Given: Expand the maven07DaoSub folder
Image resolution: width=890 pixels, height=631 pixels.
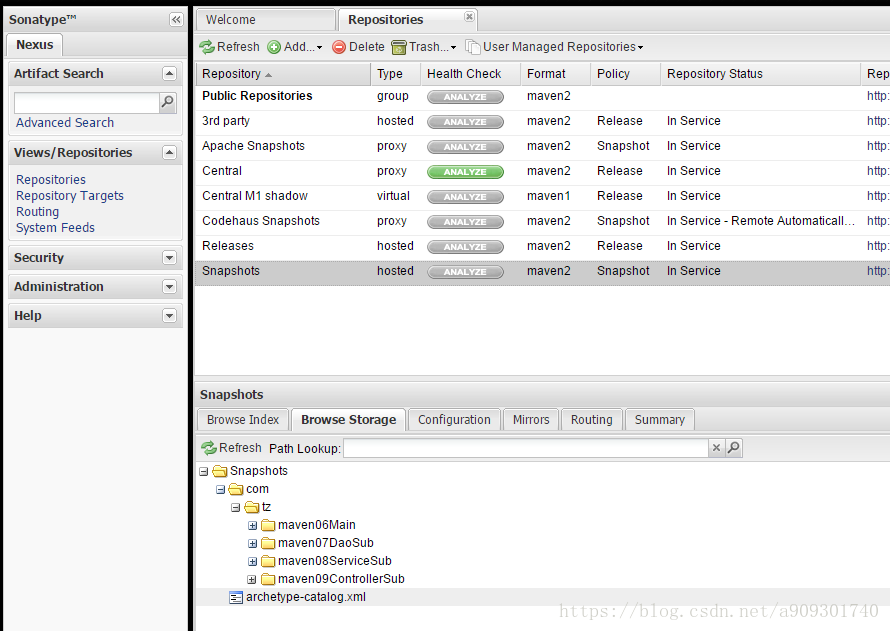Looking at the screenshot, I should point(253,544).
